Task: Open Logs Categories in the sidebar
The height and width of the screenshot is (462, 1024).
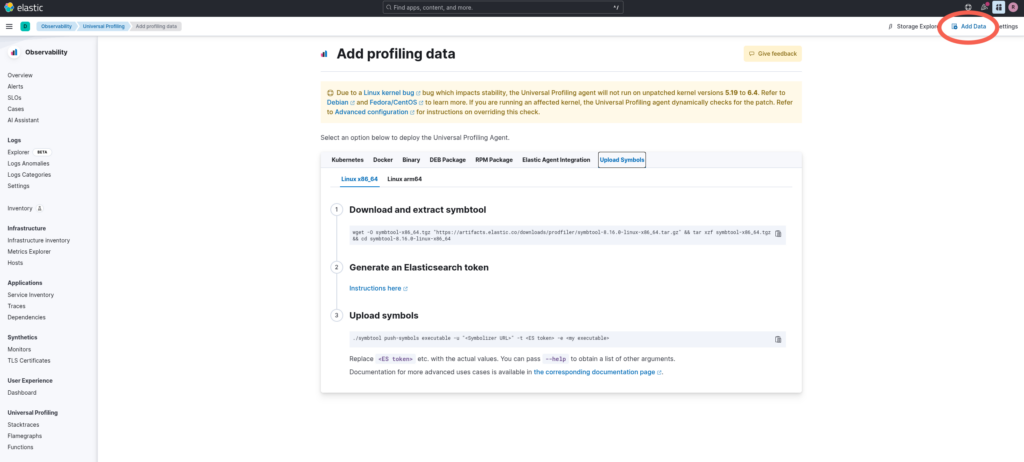Action: (29, 174)
